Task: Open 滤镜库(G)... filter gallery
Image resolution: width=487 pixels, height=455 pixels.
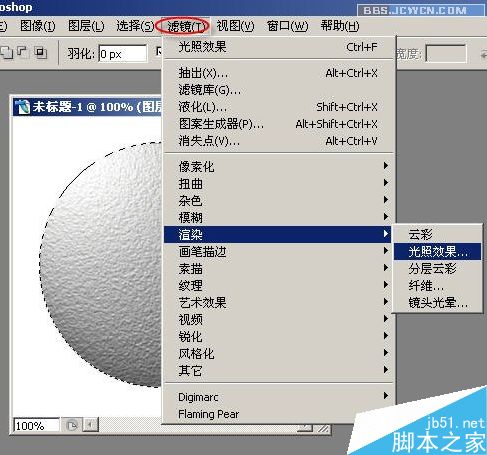Action: pyautogui.click(x=279, y=90)
